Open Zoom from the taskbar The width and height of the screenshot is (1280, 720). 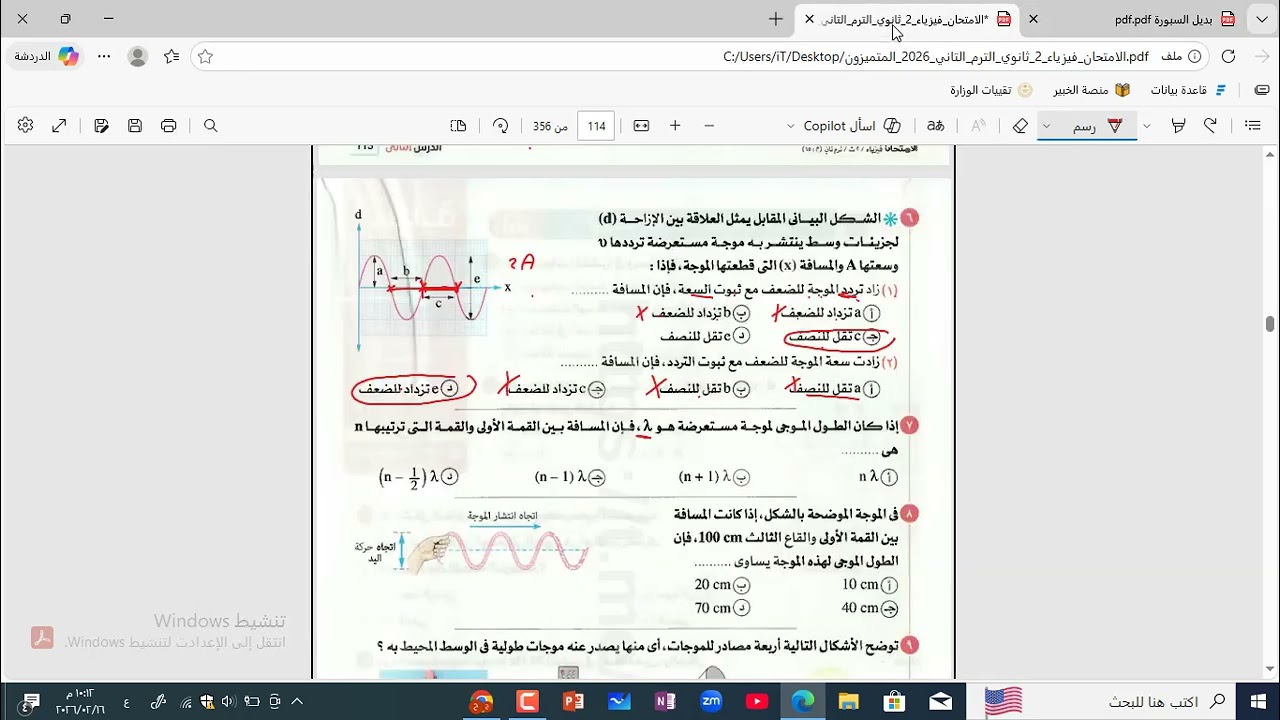[x=711, y=701]
